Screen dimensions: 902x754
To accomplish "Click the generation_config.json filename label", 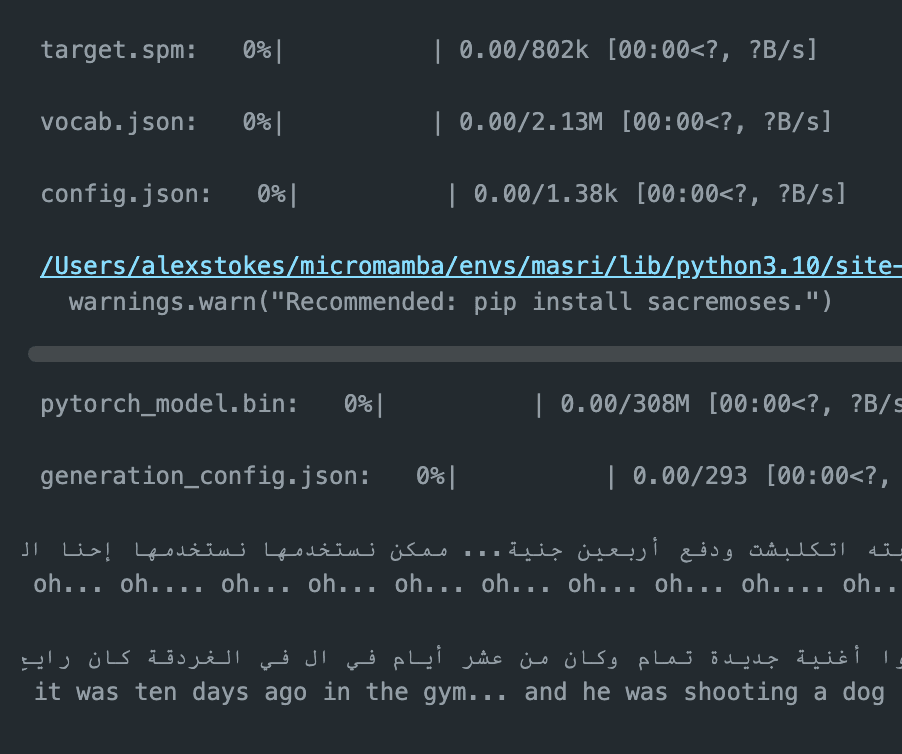I will 205,476.
